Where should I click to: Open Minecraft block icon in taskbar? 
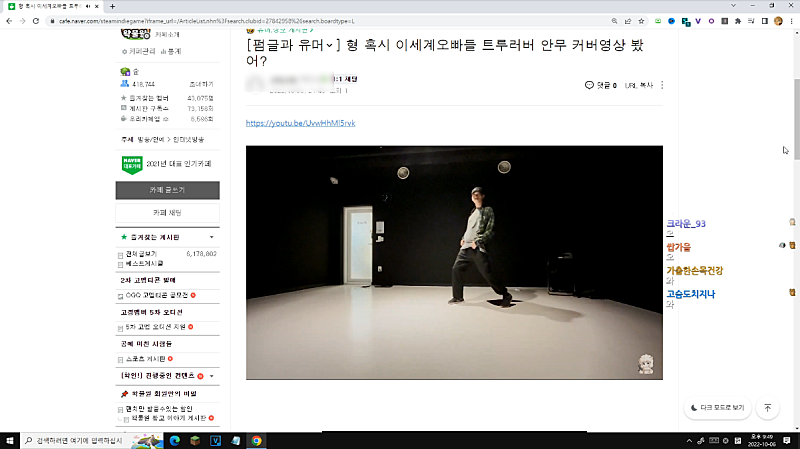point(195,440)
